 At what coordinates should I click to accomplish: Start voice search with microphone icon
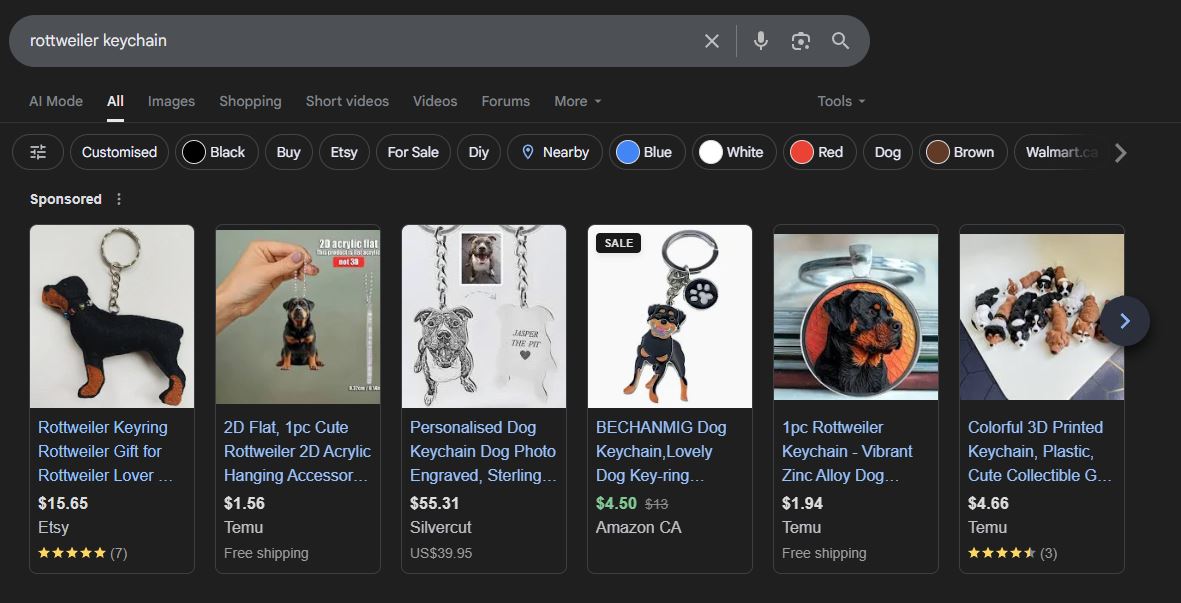tap(761, 41)
